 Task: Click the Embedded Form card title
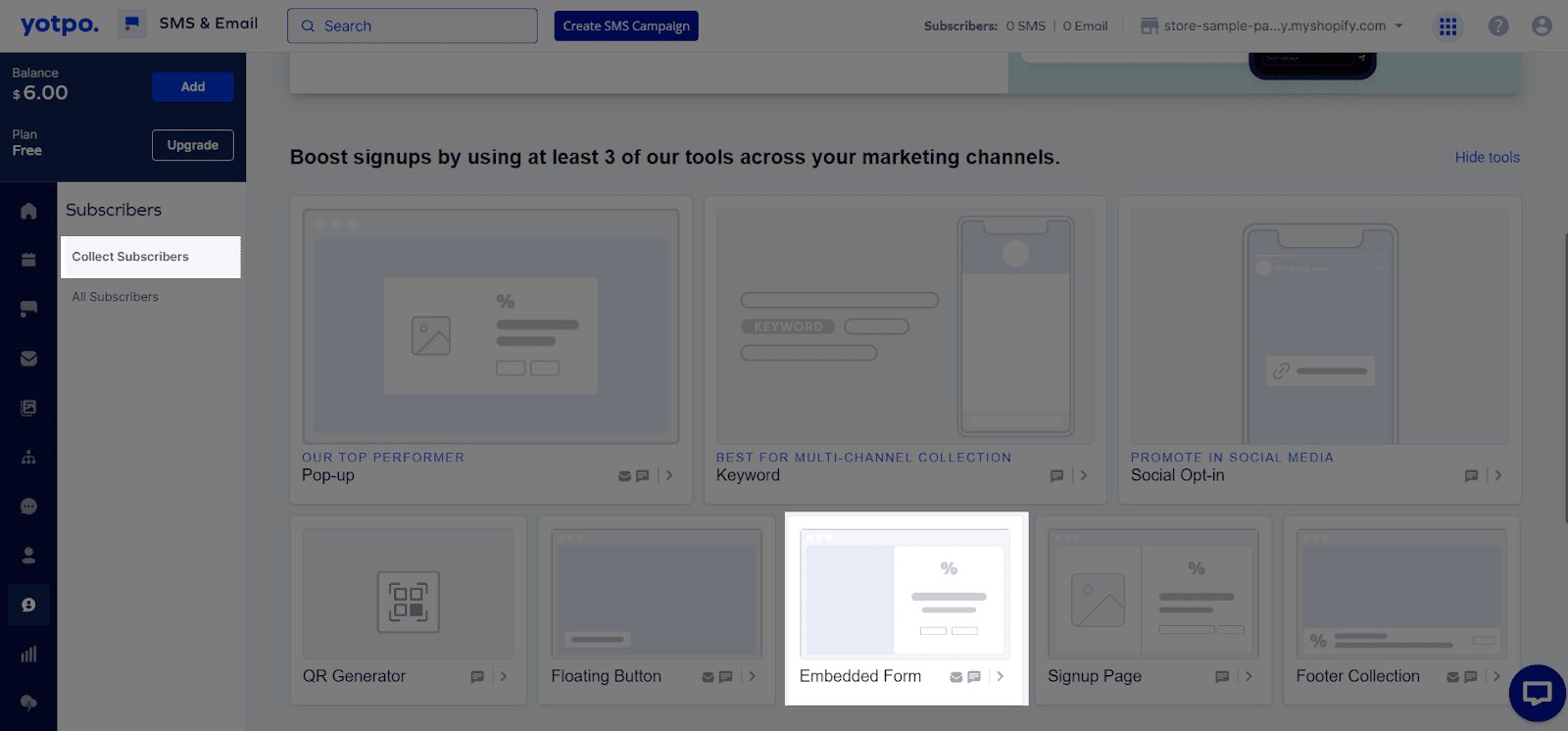[860, 676]
